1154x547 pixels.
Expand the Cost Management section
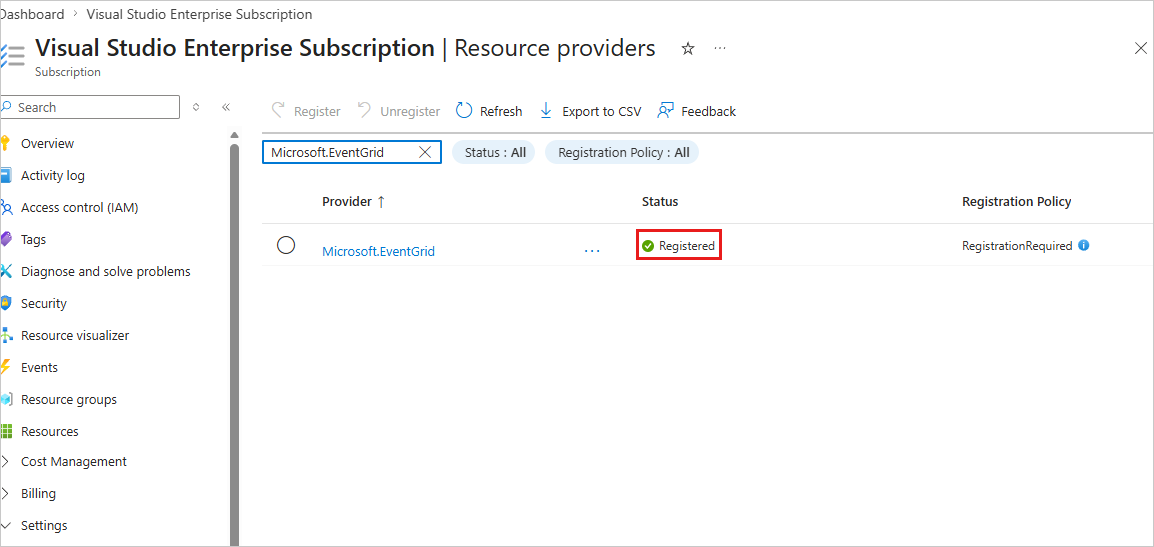[x=6, y=462]
